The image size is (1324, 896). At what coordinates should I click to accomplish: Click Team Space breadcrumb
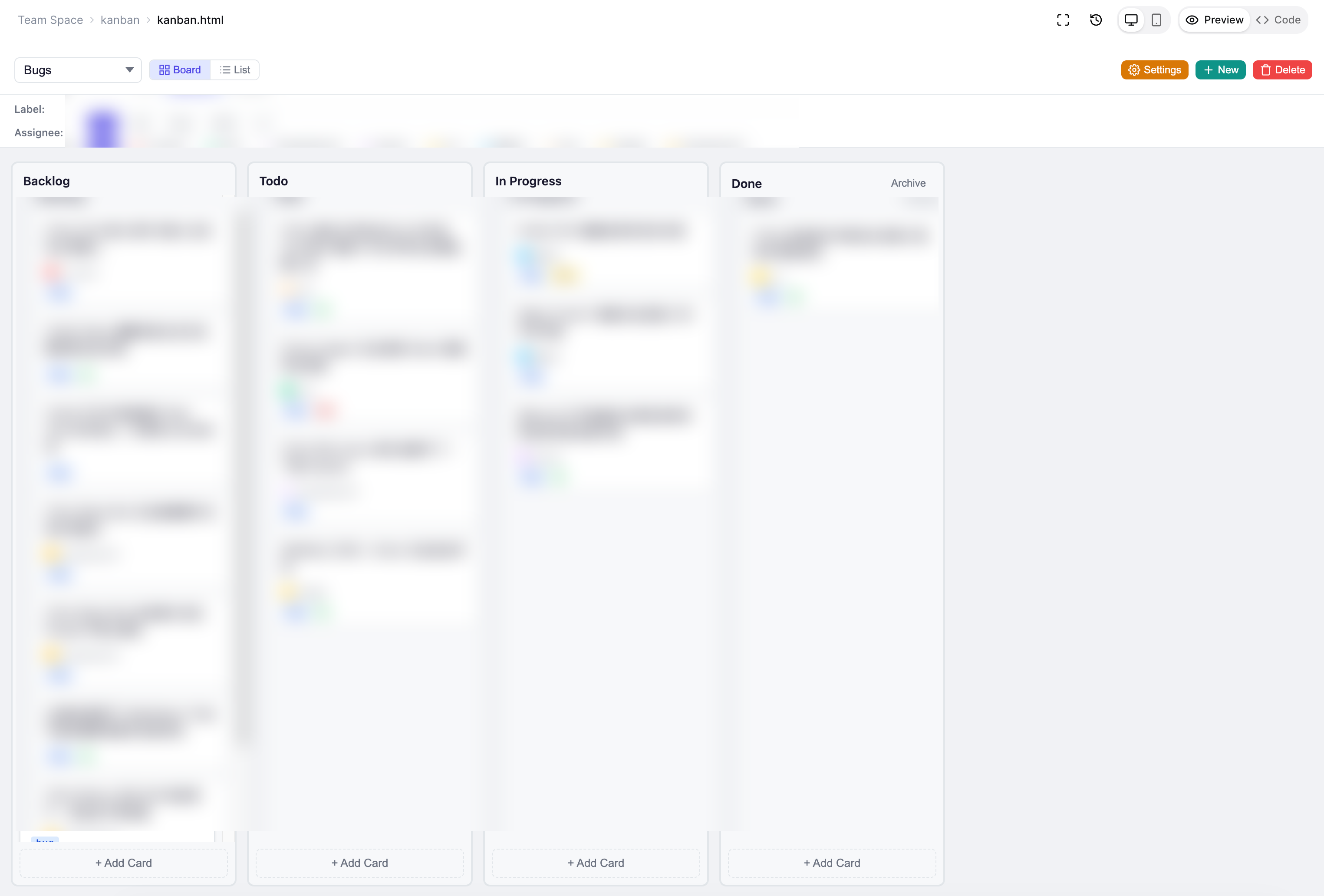click(50, 20)
